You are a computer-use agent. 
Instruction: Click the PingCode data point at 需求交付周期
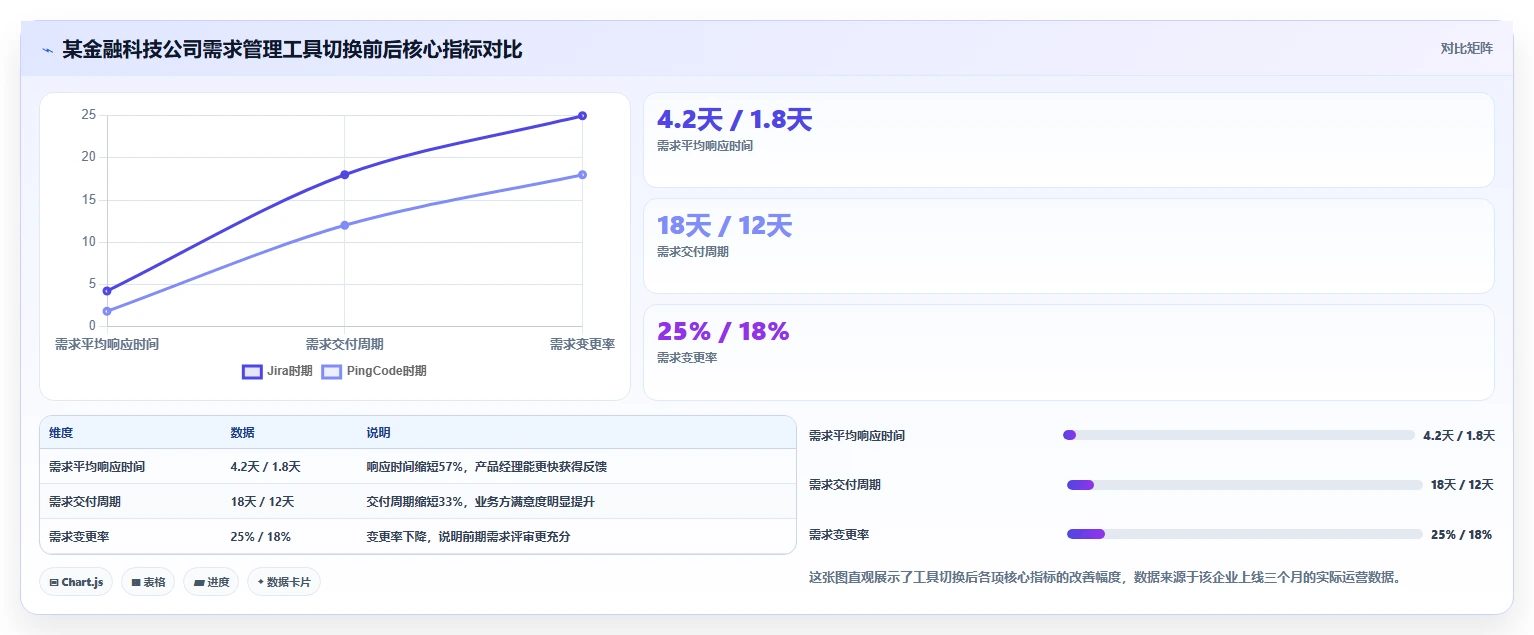(x=345, y=225)
